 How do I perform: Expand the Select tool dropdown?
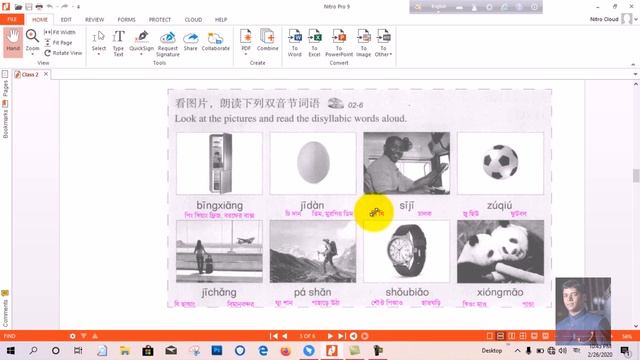pos(99,54)
